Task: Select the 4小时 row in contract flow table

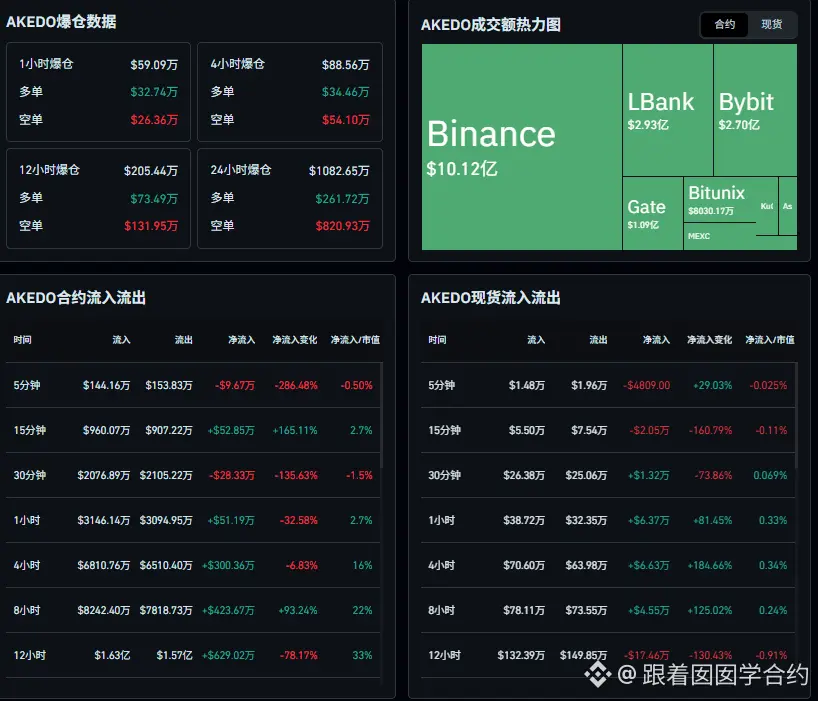Action: pos(193,565)
